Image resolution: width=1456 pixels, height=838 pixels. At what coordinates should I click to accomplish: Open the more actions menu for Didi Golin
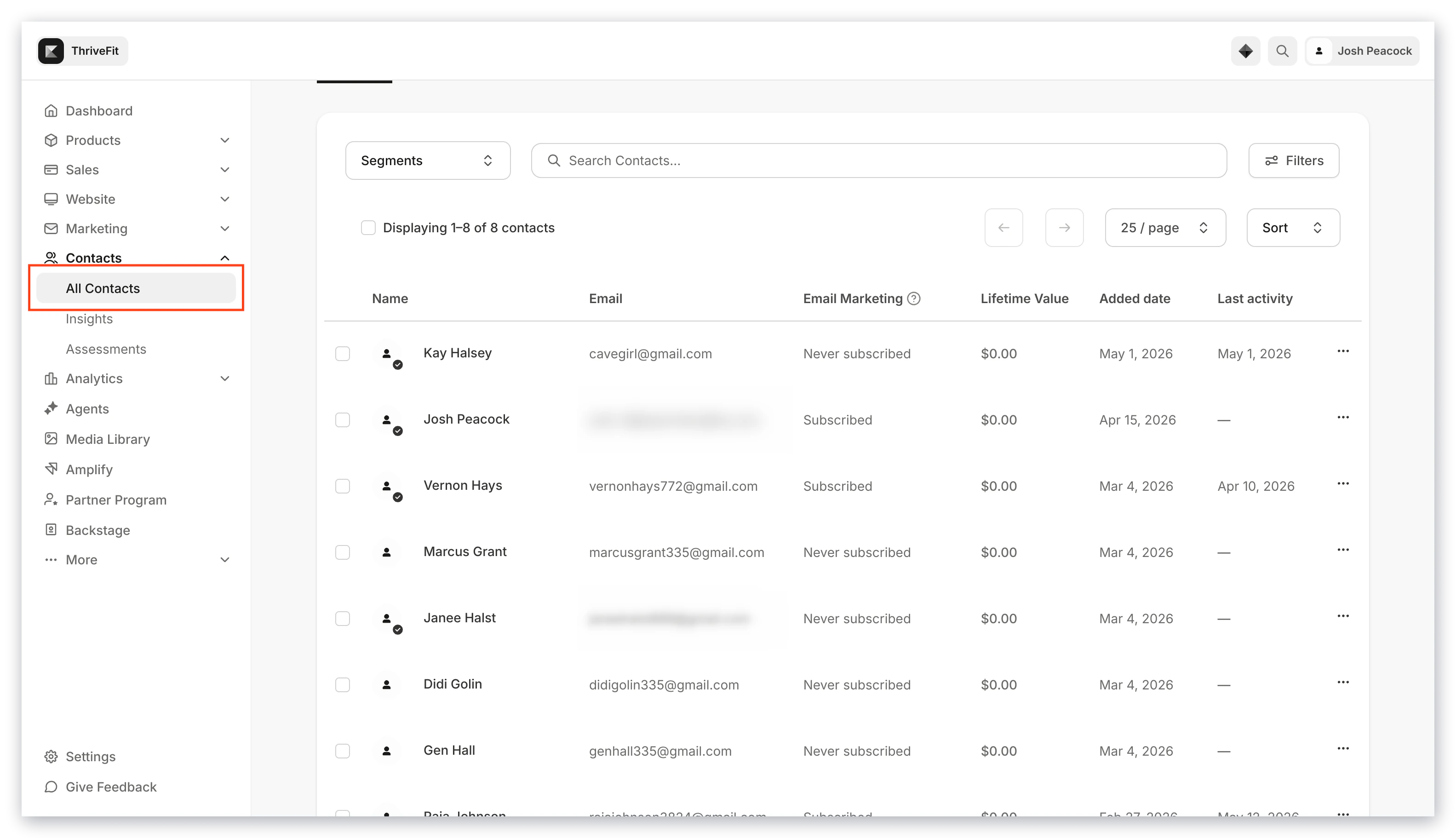click(1342, 682)
